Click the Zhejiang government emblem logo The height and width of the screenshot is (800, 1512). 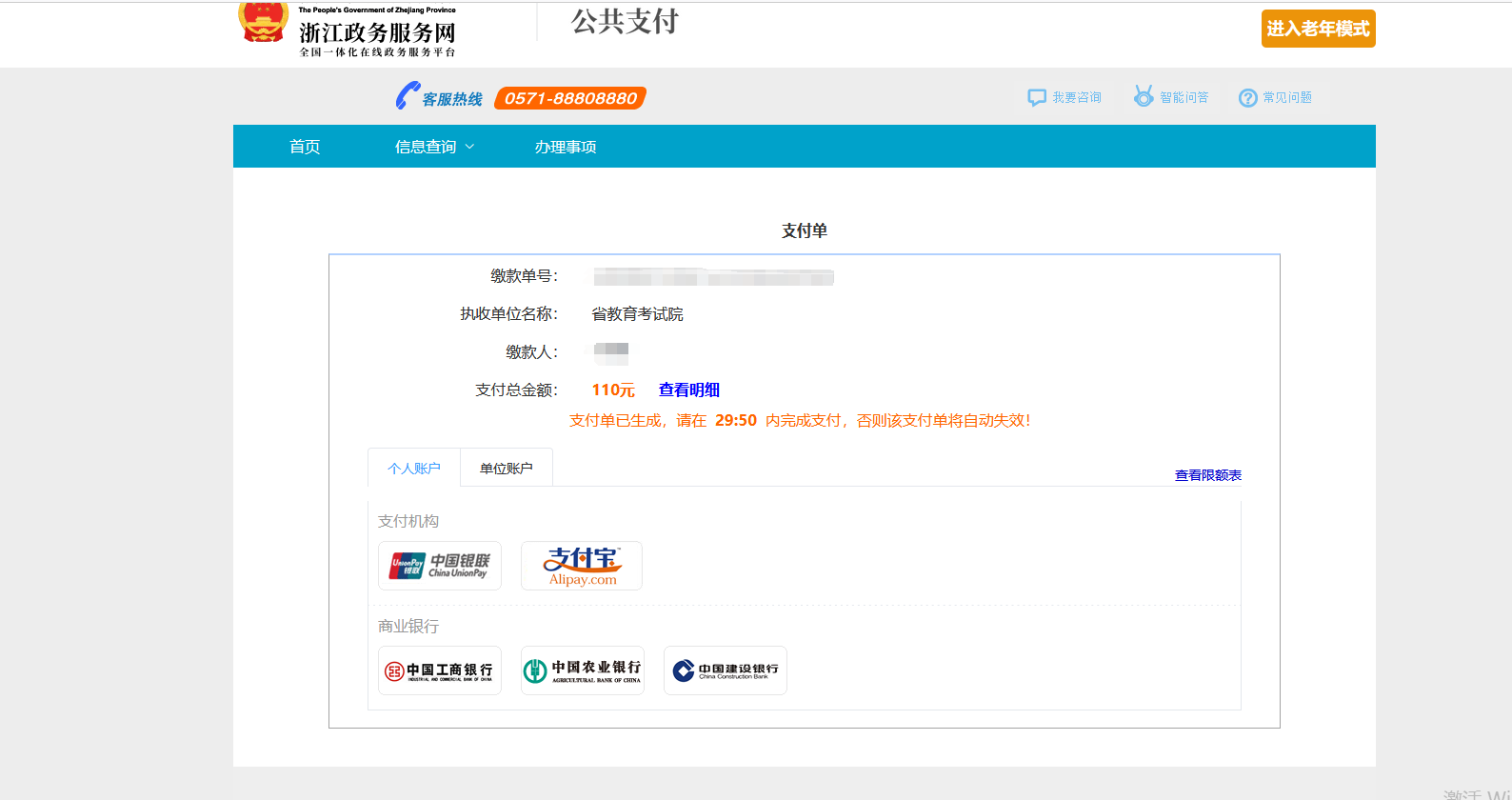263,23
